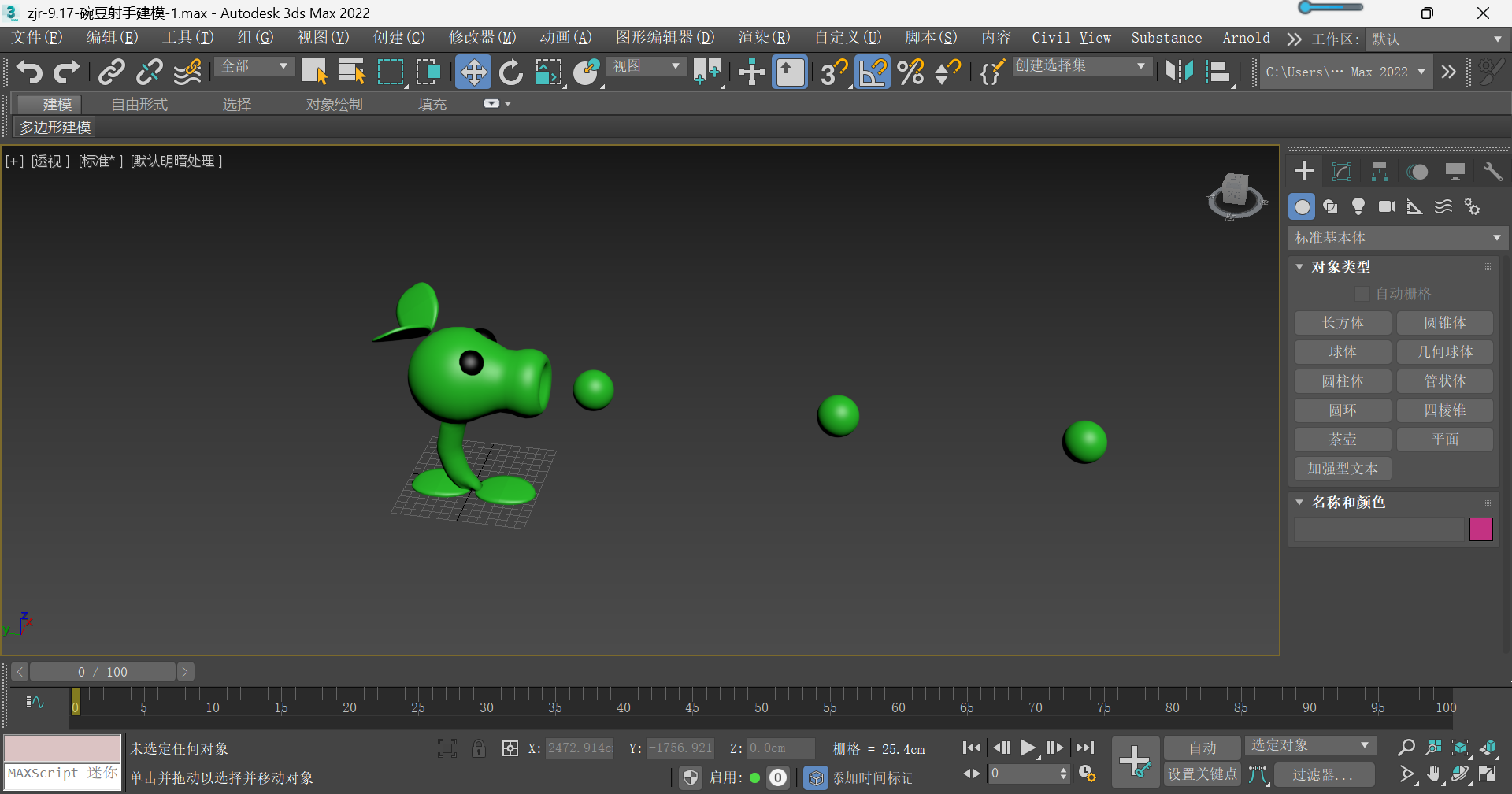Enable the 自动栅格 checkbox
1512x794 pixels.
pyautogui.click(x=1362, y=294)
